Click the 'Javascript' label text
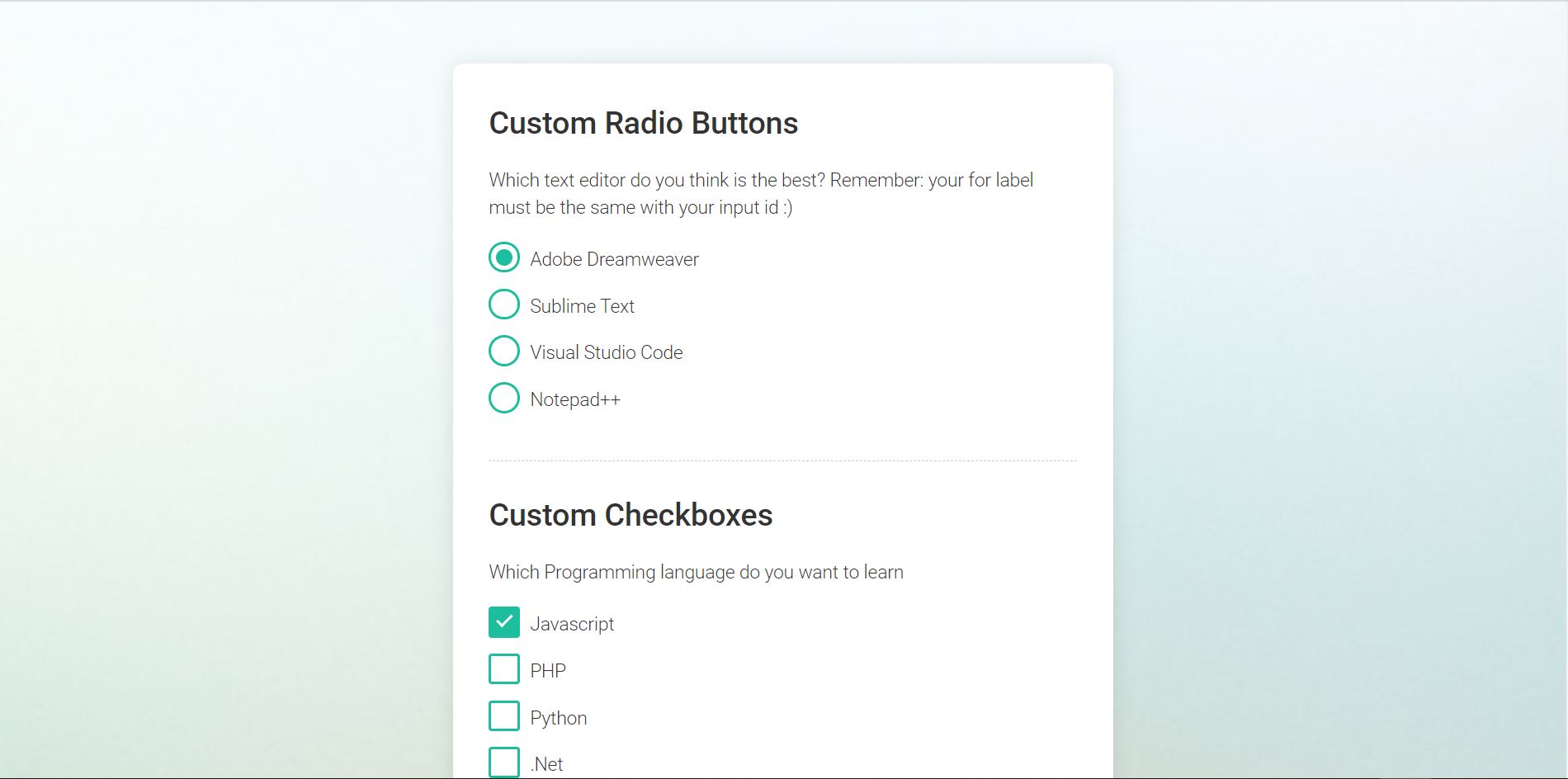Screen dimensions: 1568x779 pyautogui.click(x=571, y=624)
